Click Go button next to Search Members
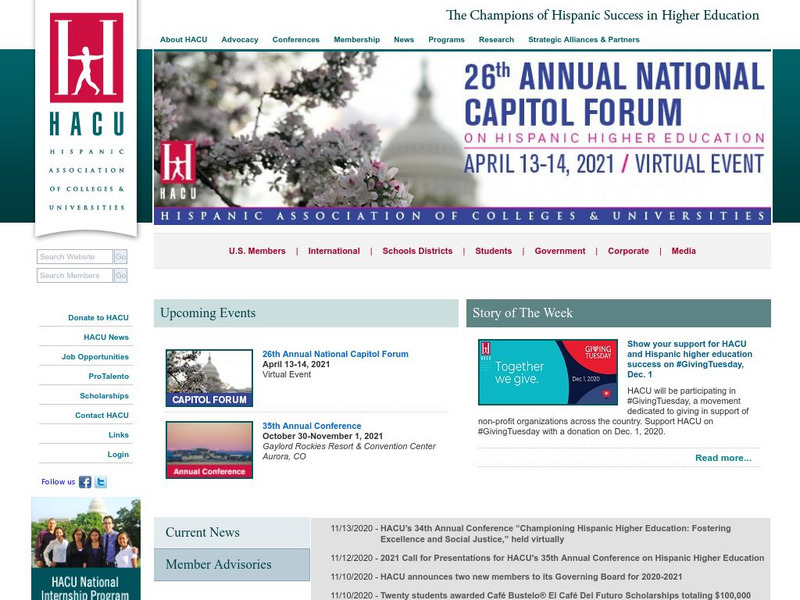Image resolution: width=800 pixels, height=600 pixels. tap(120, 276)
